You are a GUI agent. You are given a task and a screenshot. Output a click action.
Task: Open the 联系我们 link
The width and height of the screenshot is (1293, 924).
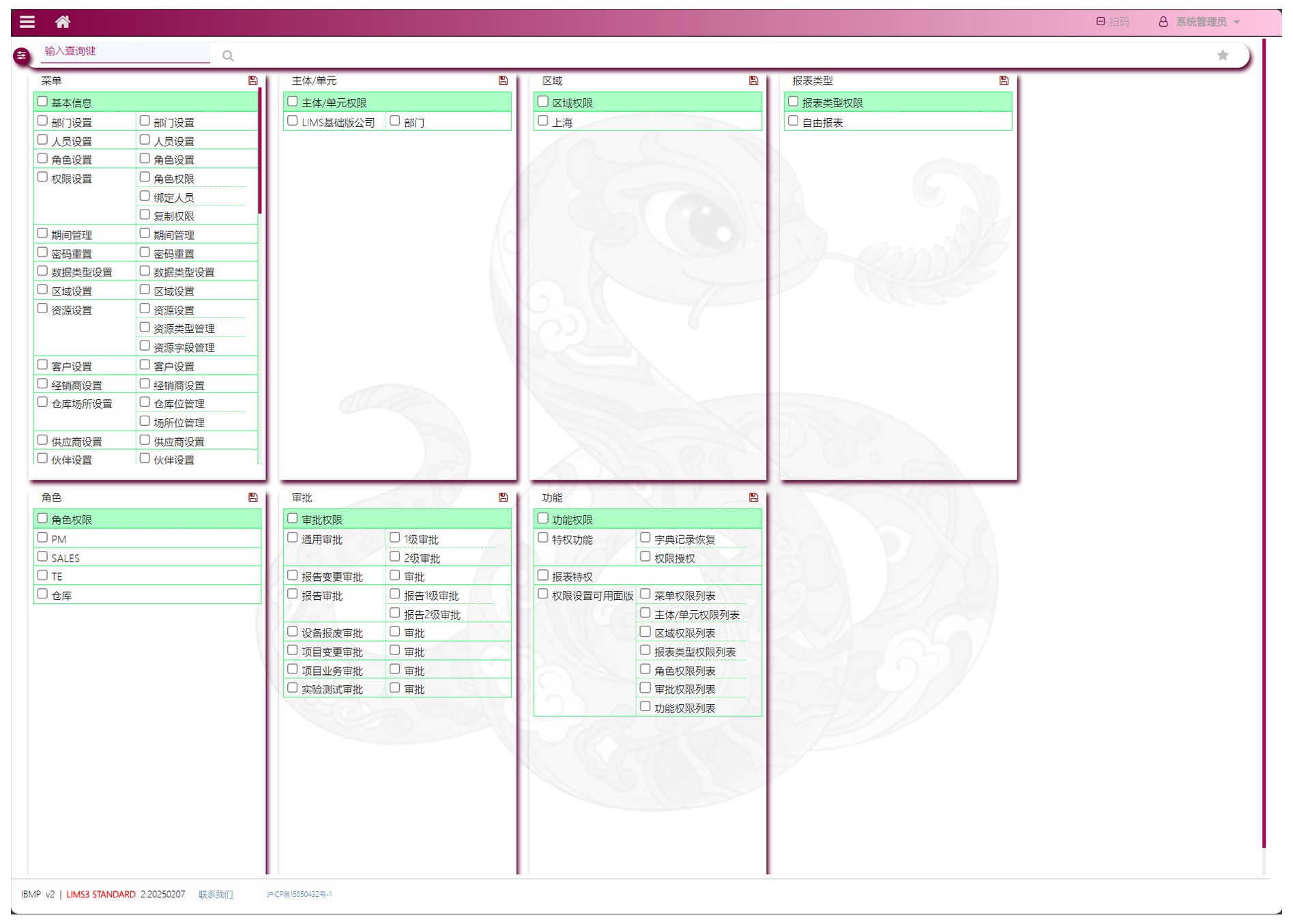[216, 894]
